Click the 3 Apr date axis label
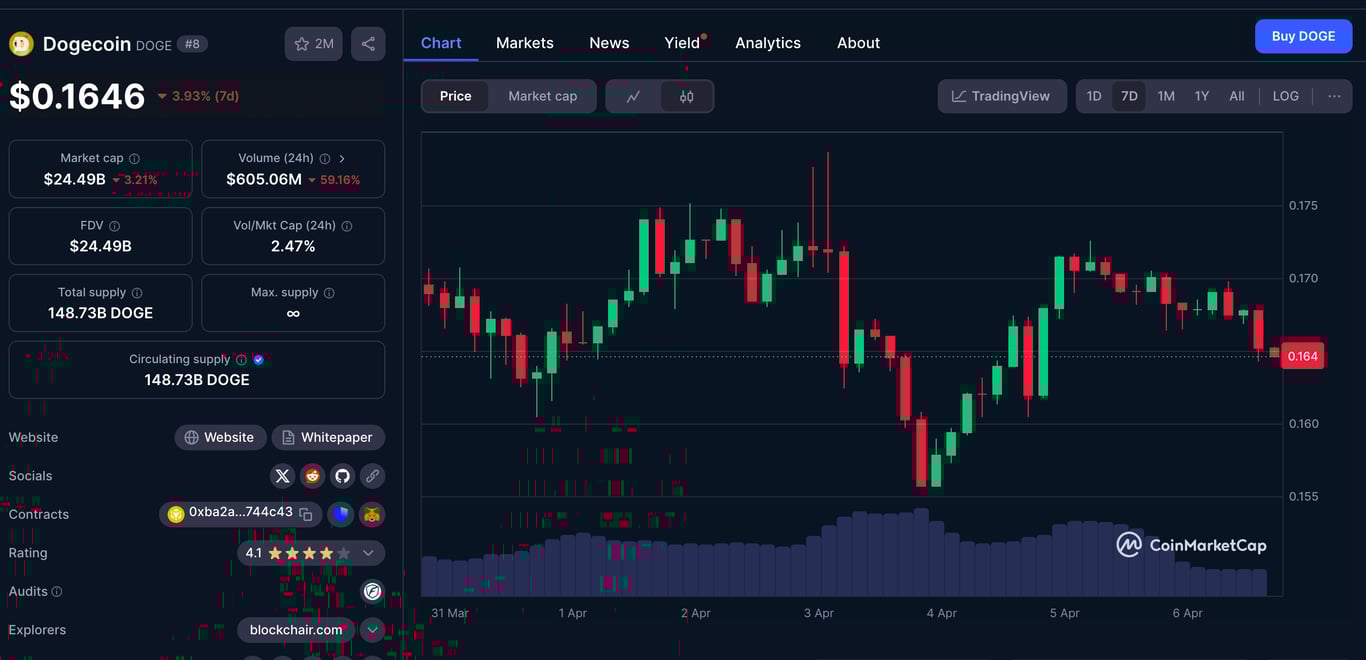Screen dimensions: 1366x660 (x=818, y=613)
